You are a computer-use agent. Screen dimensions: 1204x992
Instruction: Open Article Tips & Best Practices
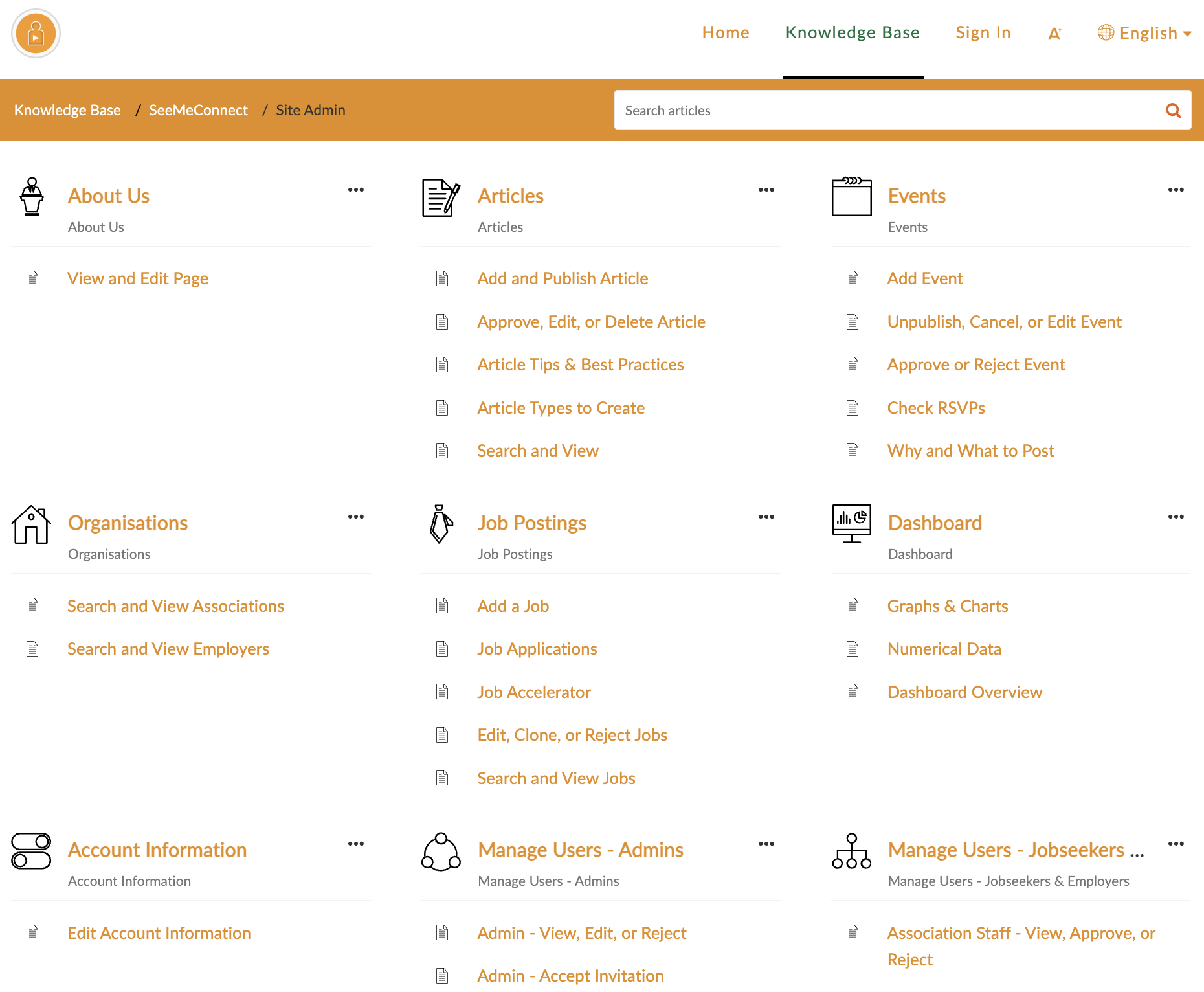[581, 365]
